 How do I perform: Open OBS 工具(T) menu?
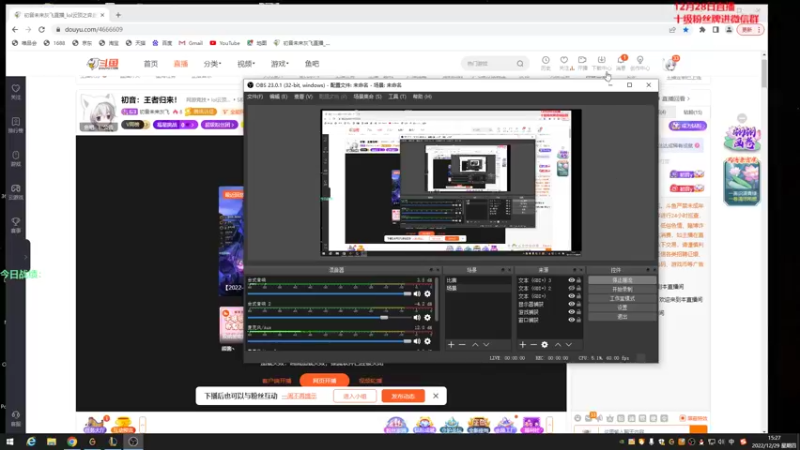point(397,96)
